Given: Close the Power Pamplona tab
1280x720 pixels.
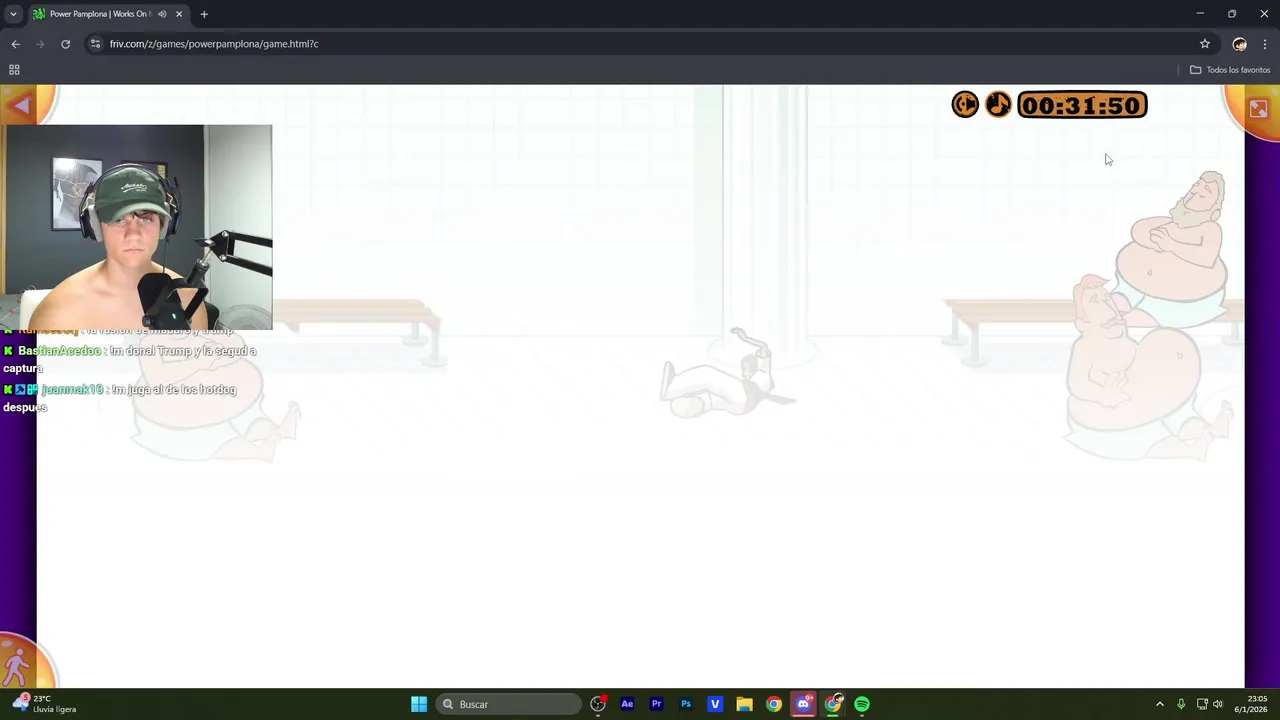Looking at the screenshot, I should 179,14.
